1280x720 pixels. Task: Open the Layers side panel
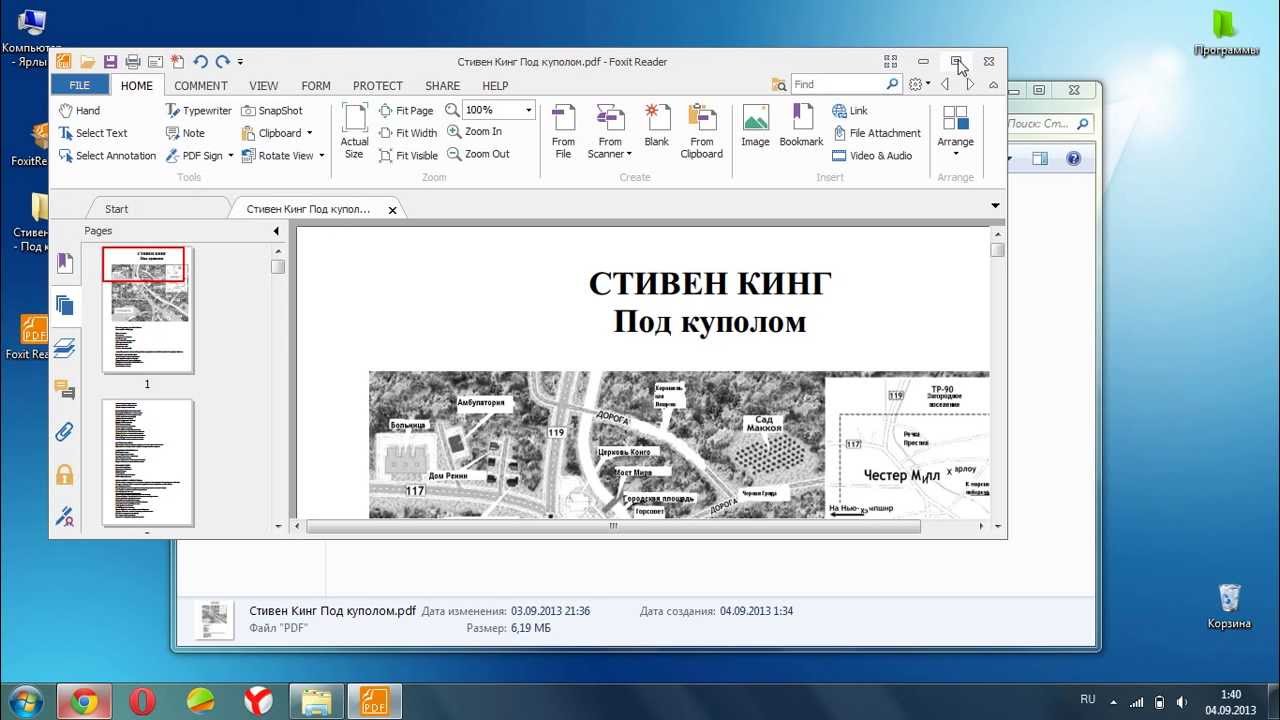point(65,347)
